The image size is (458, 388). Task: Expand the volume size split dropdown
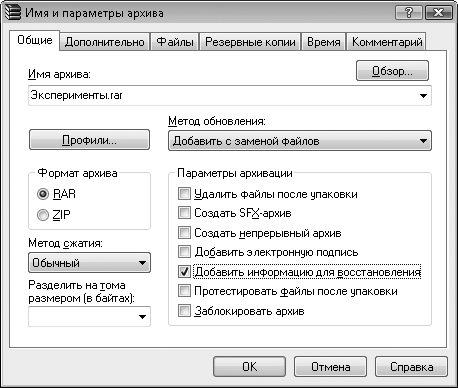click(142, 316)
